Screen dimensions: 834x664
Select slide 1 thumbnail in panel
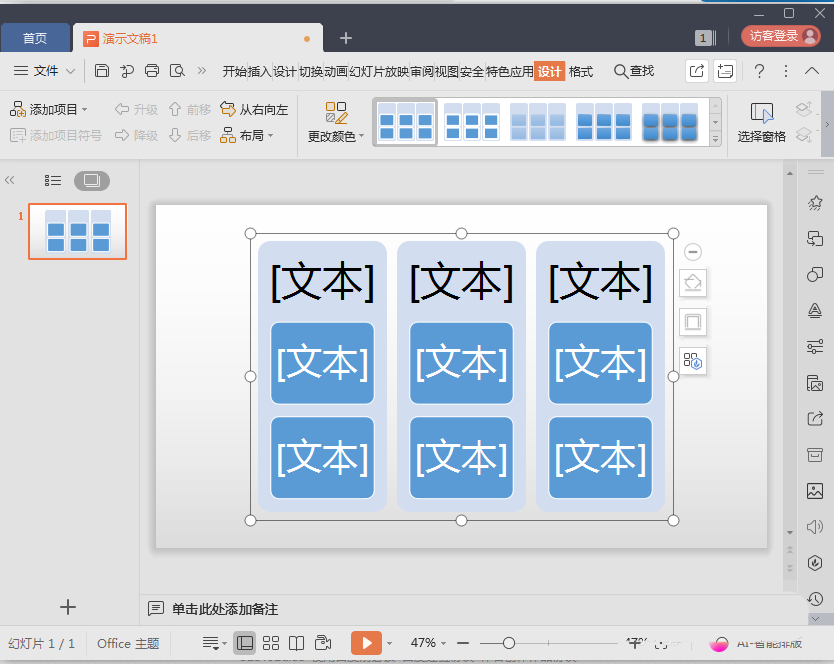pyautogui.click(x=77, y=231)
